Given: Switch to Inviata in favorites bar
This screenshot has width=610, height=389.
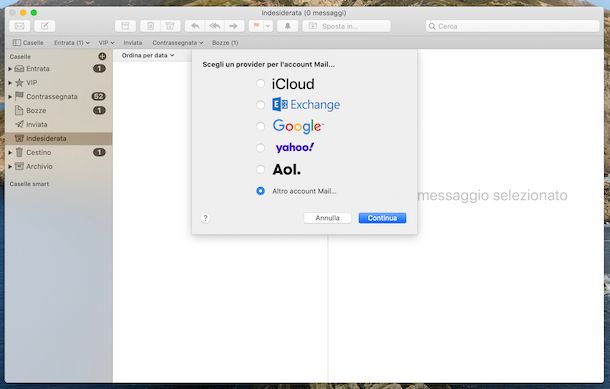Looking at the screenshot, I should coord(133,43).
